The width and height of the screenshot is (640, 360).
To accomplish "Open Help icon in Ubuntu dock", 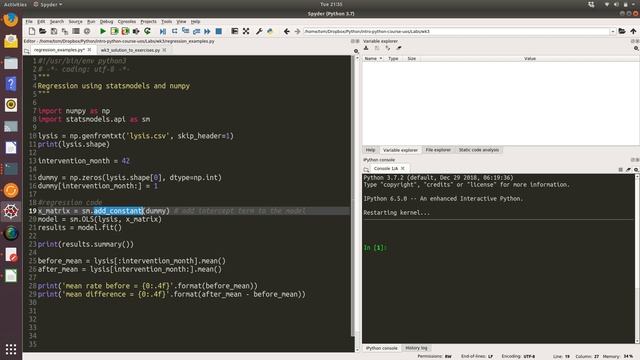I will click(11, 84).
